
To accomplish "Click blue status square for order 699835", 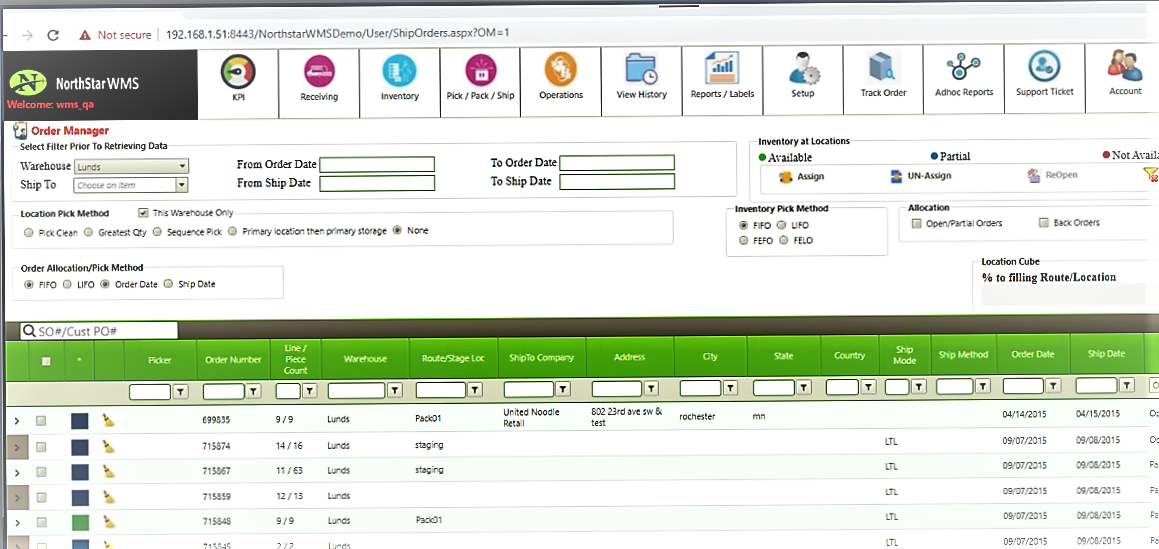I will (x=80, y=421).
